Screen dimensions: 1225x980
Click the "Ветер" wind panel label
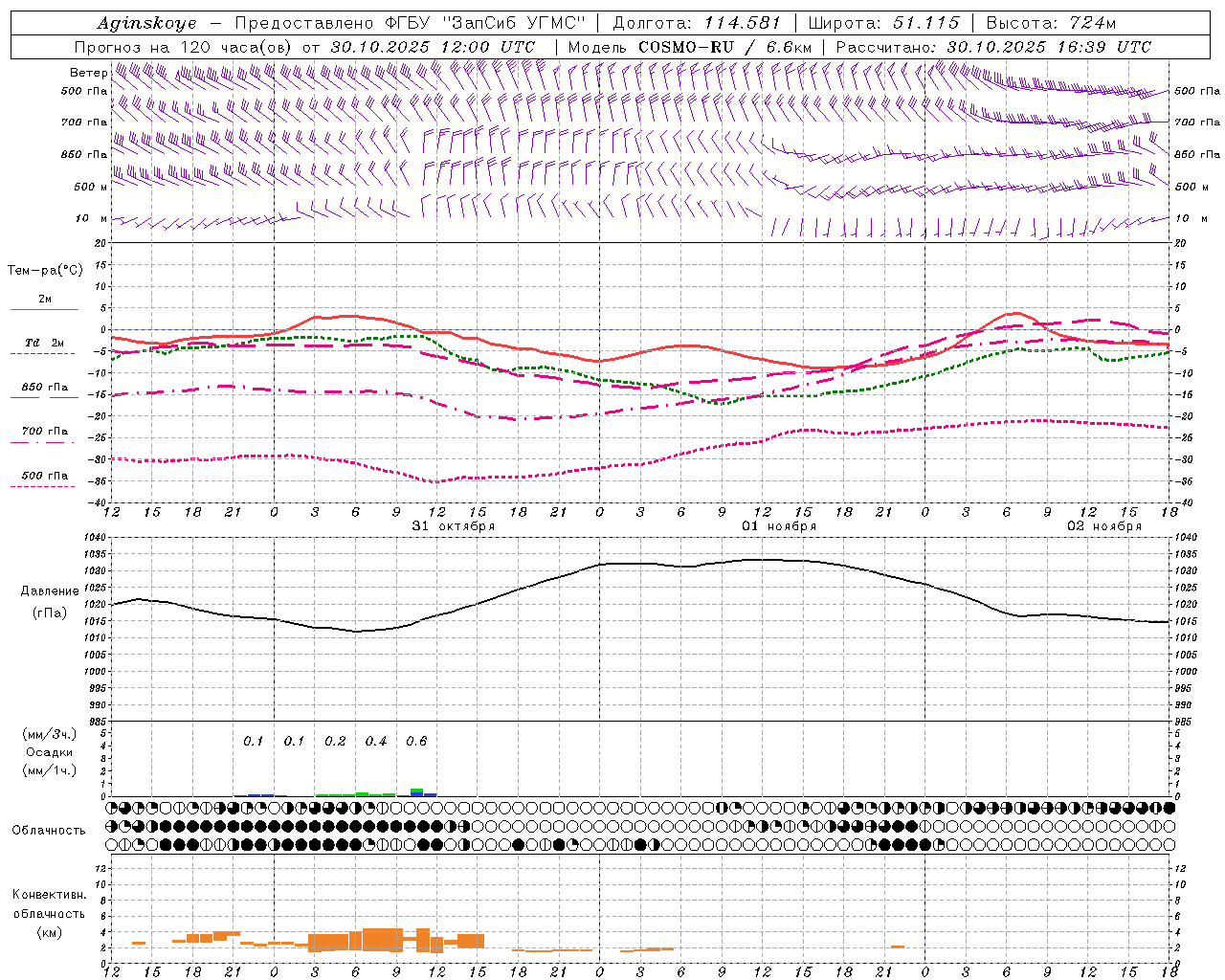tap(88, 73)
